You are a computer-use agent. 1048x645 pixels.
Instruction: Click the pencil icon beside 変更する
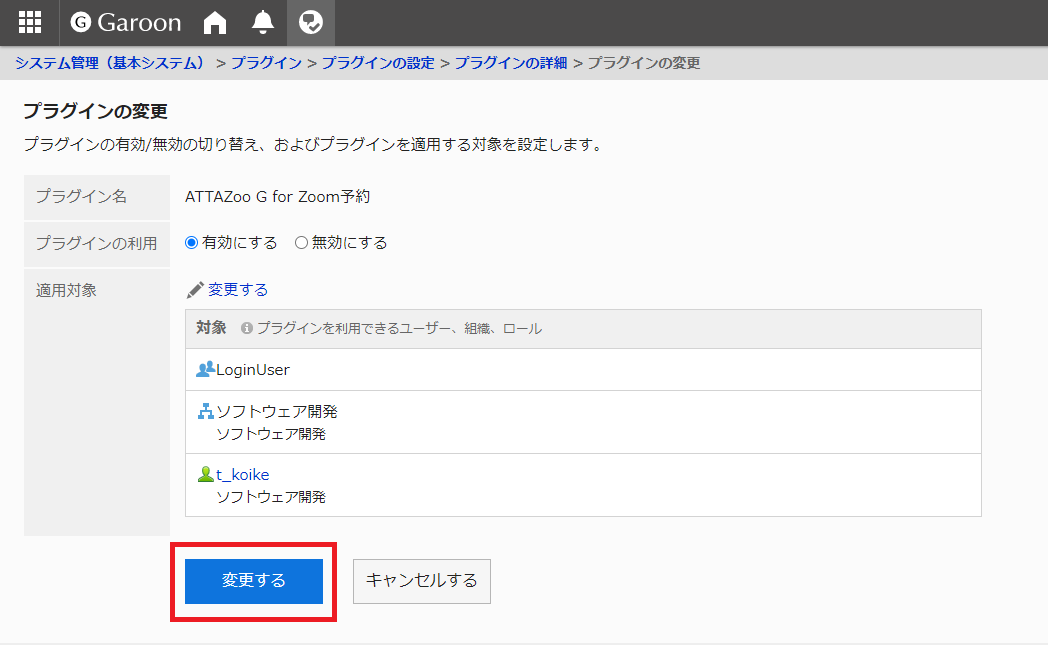195,290
